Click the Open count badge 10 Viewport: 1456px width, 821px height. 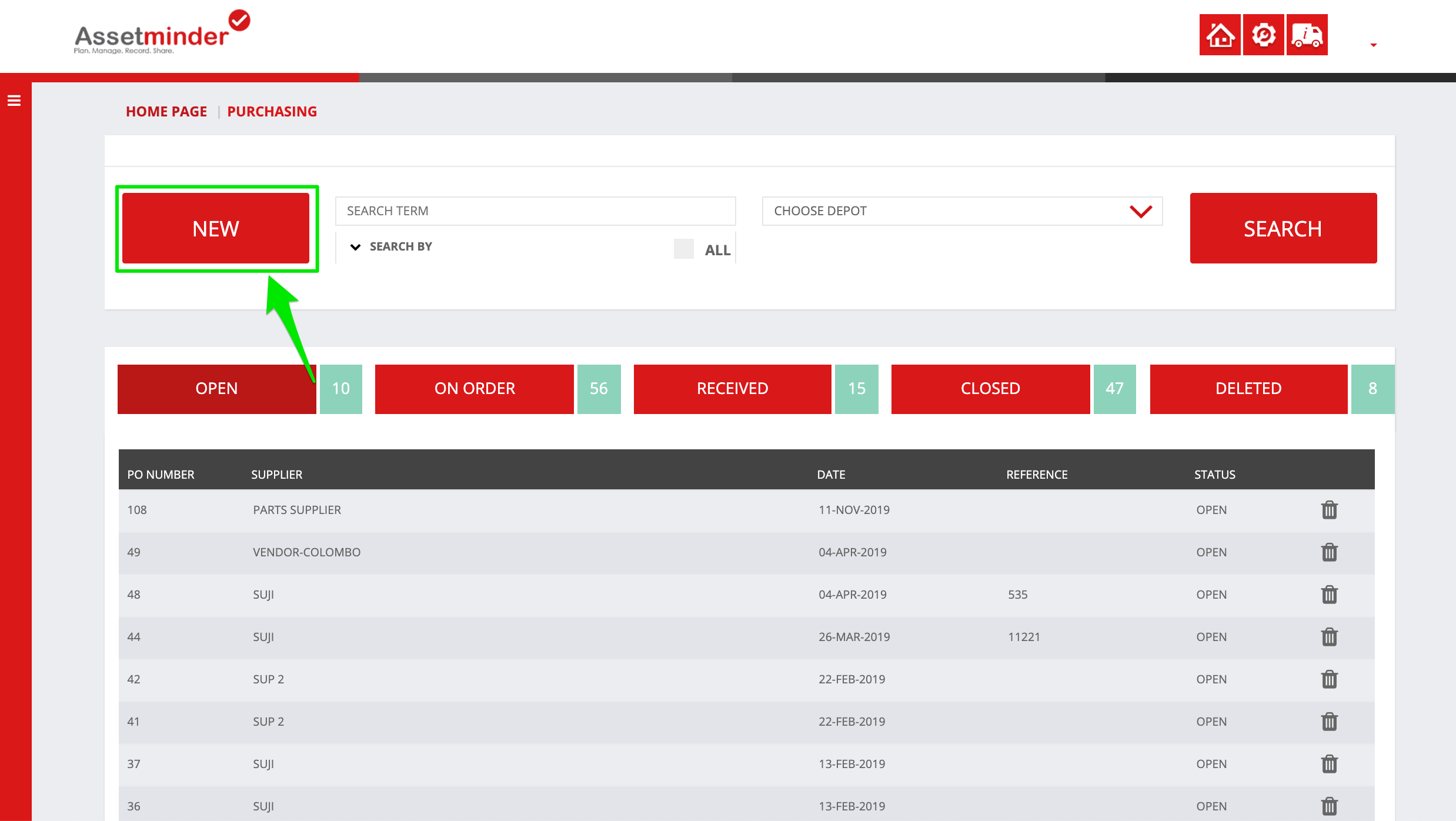tap(340, 389)
